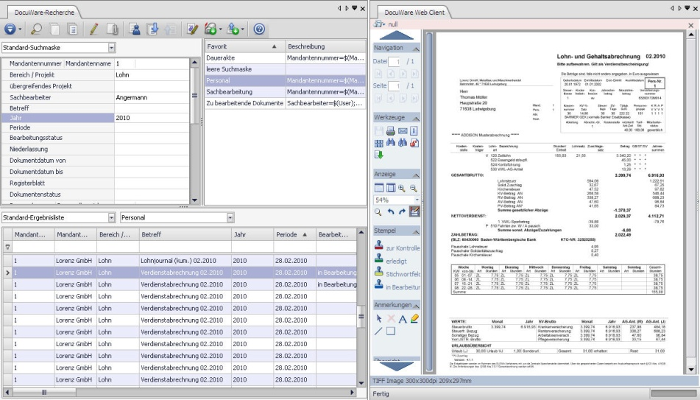Switch to the DocuWare-Recherche tab
The image size is (700, 400).
point(44,12)
